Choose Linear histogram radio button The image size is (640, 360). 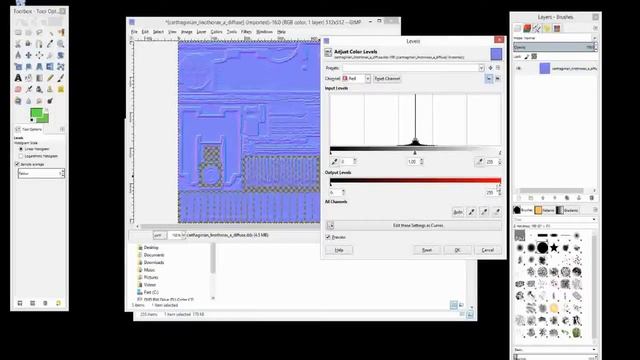pyautogui.click(x=21, y=149)
